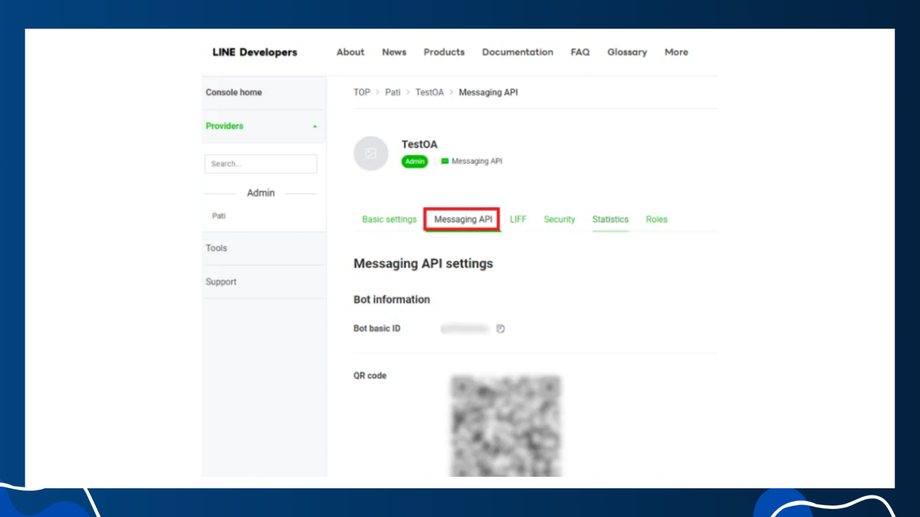920x517 pixels.
Task: Switch to the Basic settings tab
Action: tap(389, 219)
